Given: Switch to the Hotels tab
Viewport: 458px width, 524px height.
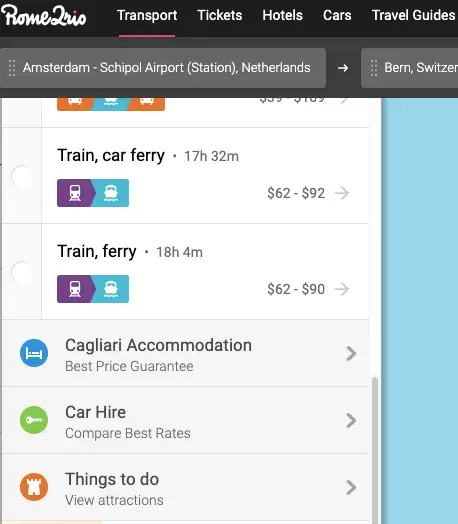Looking at the screenshot, I should [282, 15].
